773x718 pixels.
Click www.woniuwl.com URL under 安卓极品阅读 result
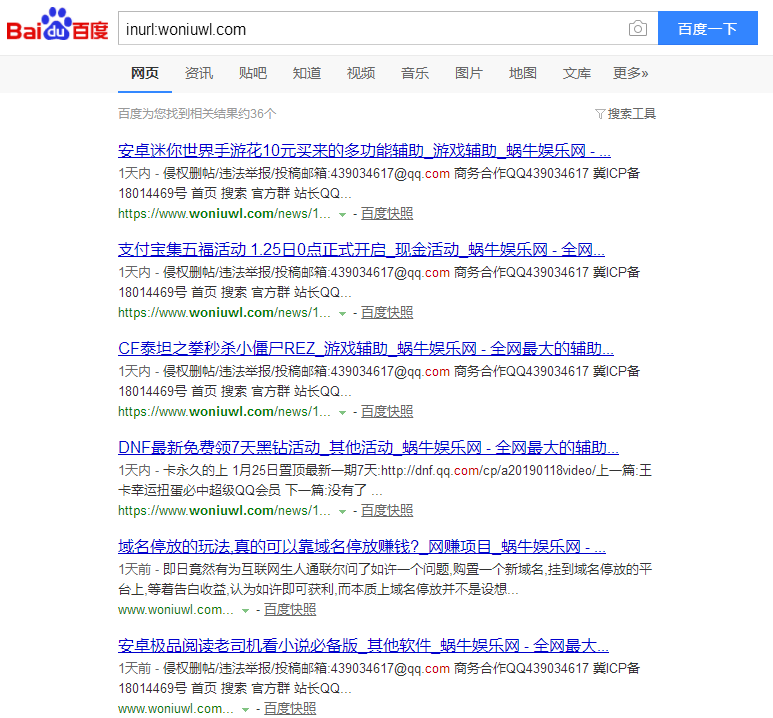176,709
